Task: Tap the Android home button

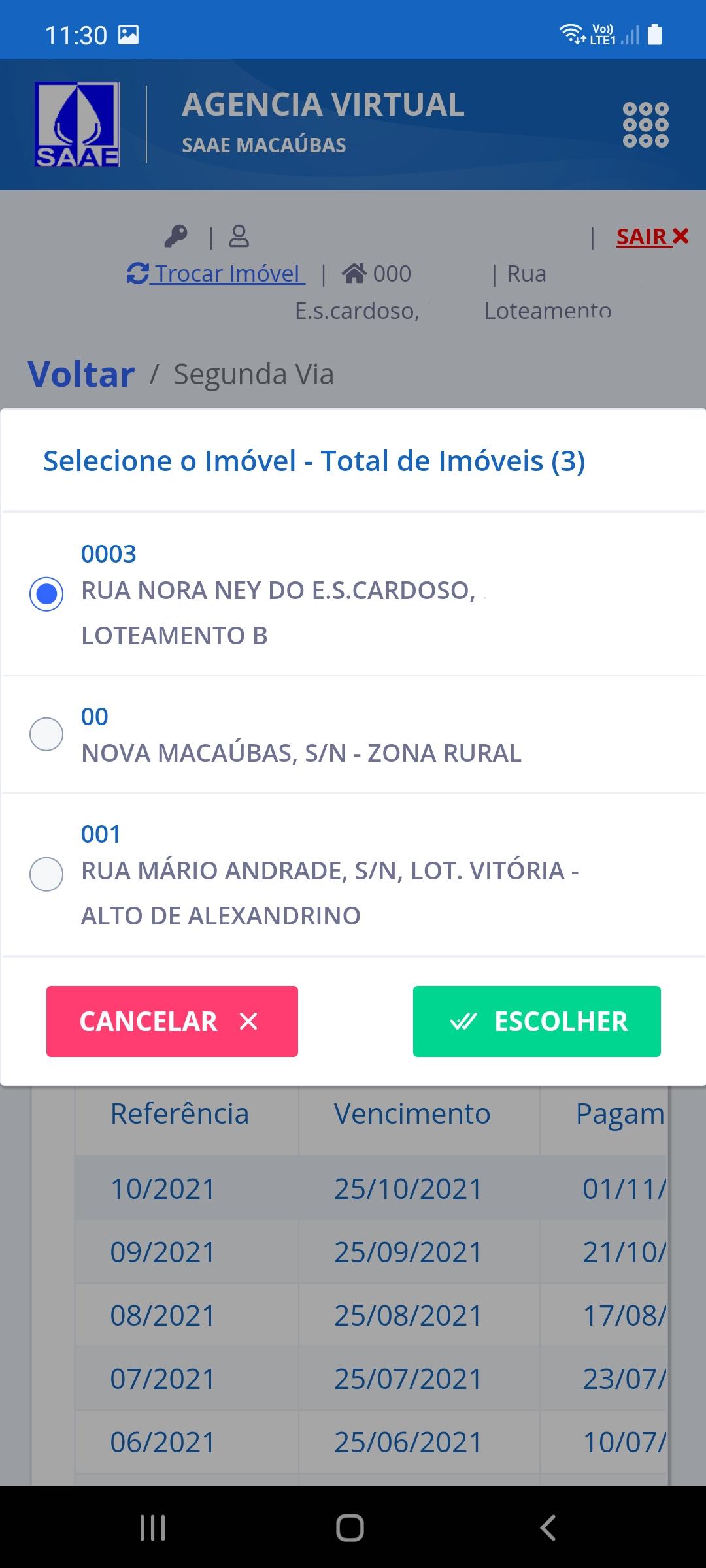Action: point(350,1527)
